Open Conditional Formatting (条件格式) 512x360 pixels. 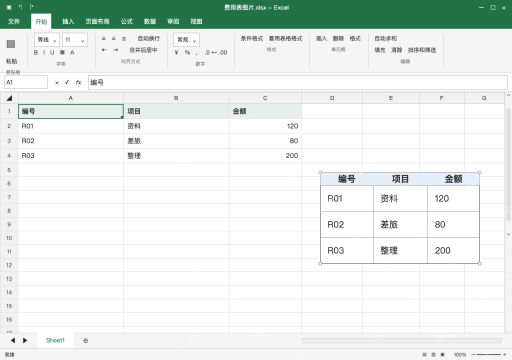pyautogui.click(x=252, y=39)
